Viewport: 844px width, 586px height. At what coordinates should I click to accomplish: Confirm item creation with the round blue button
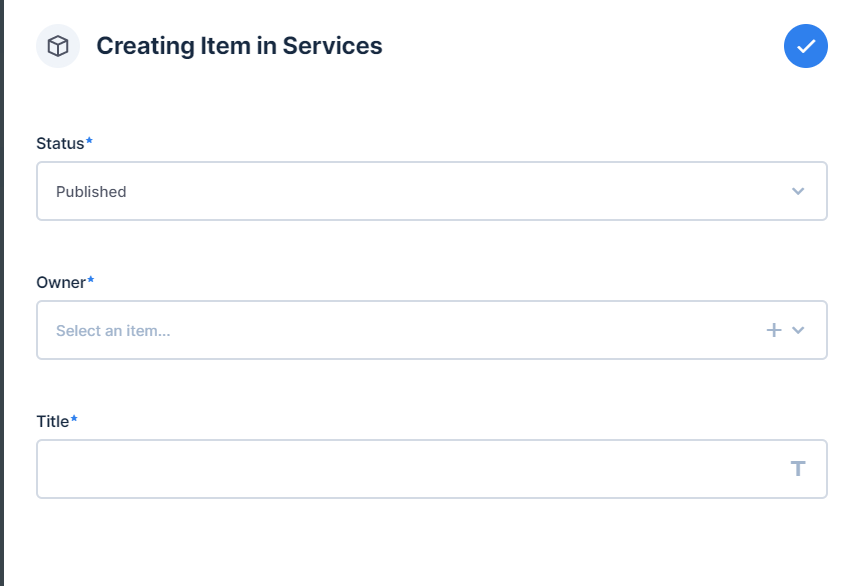click(x=805, y=46)
